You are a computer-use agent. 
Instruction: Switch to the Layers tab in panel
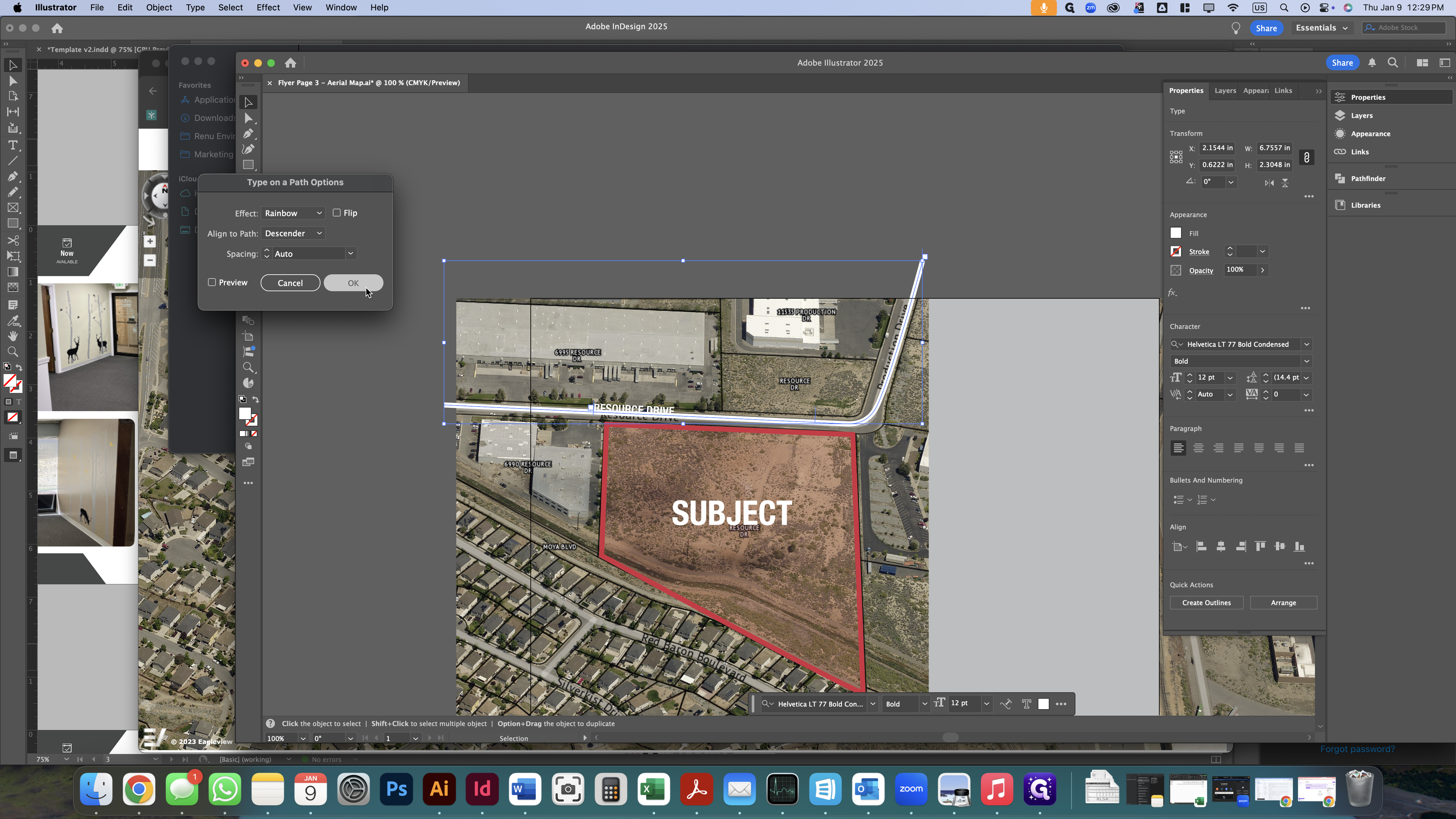coord(1225,90)
